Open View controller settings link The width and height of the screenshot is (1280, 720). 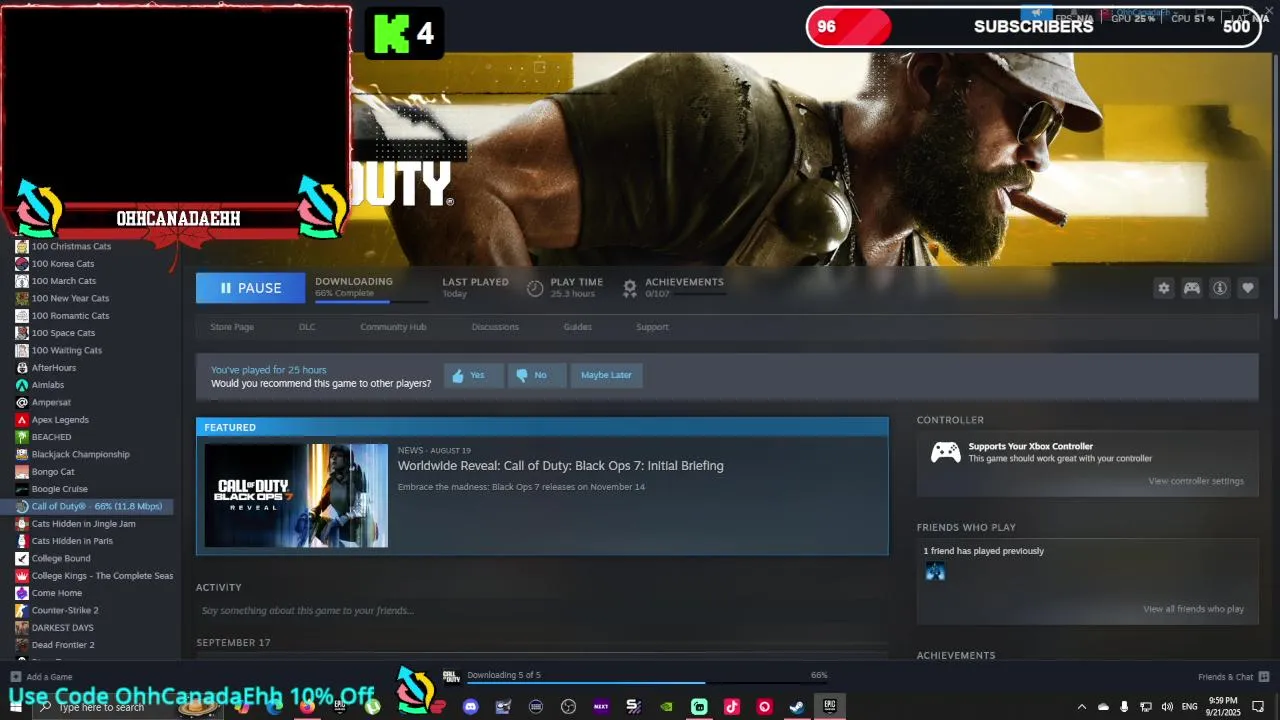1196,481
